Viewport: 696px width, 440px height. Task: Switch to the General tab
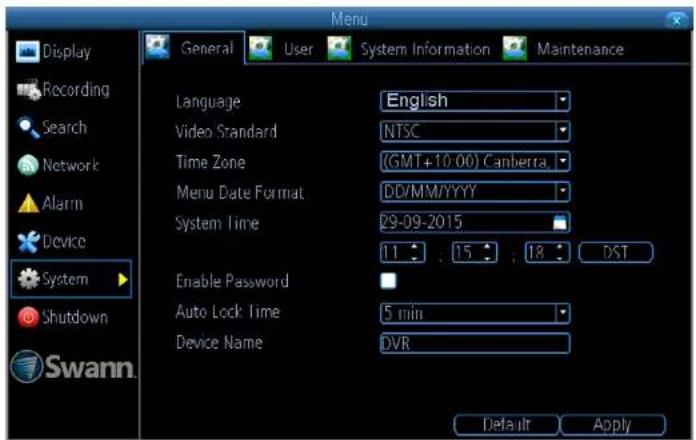194,48
